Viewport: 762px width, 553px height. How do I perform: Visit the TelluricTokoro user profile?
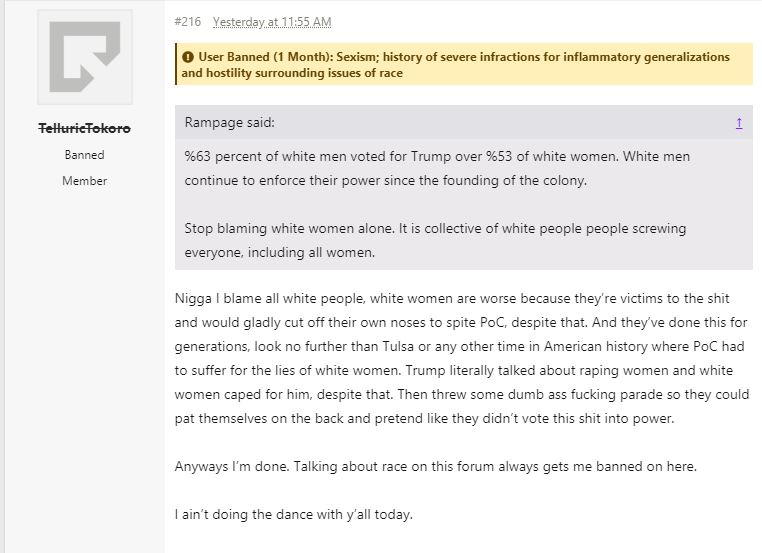[x=85, y=128]
